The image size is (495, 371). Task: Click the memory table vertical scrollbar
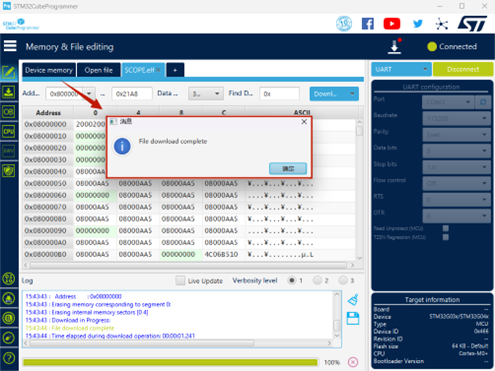(x=359, y=189)
